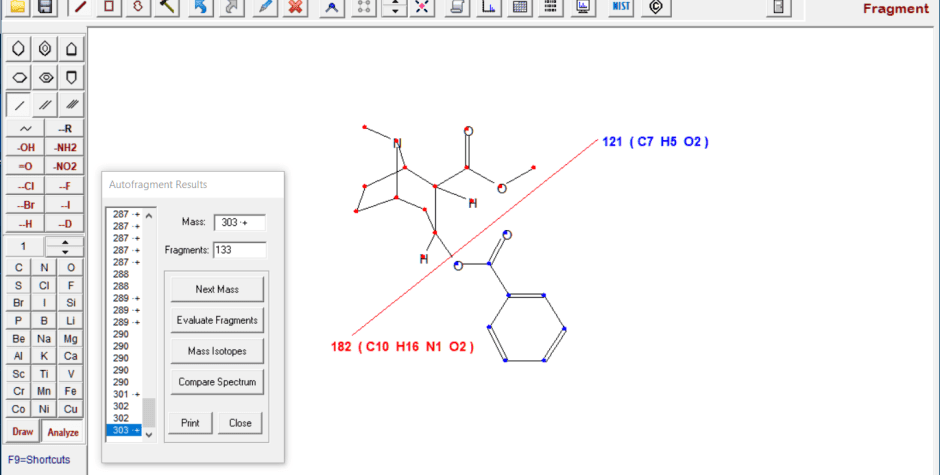Click the count stepper arrows beside 1

(65, 246)
